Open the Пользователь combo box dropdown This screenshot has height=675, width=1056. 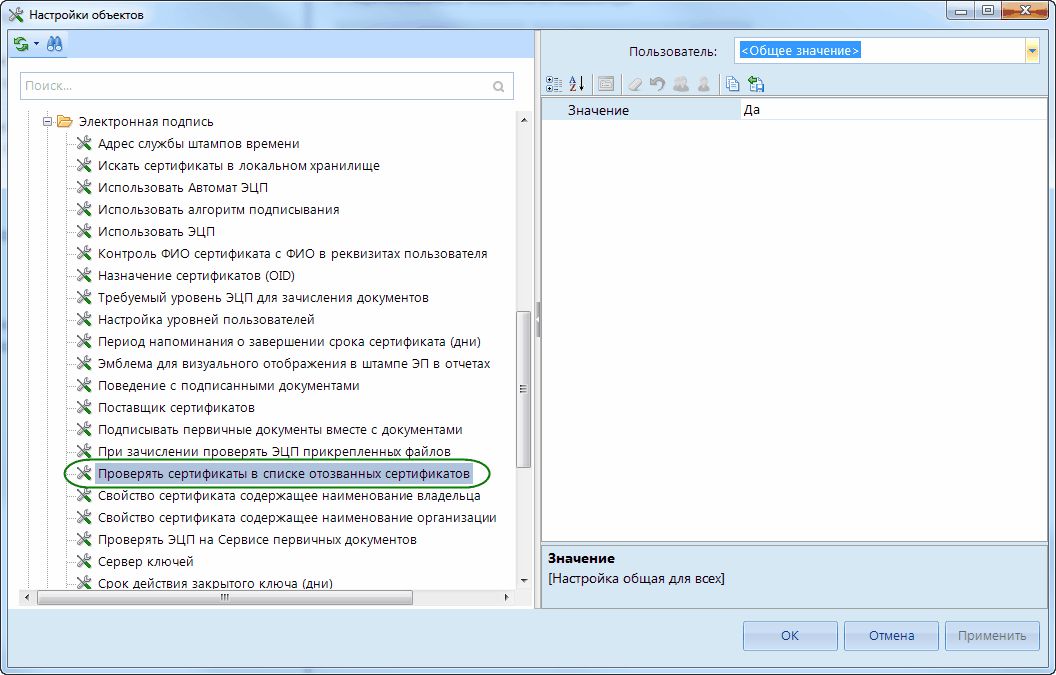pos(1031,51)
